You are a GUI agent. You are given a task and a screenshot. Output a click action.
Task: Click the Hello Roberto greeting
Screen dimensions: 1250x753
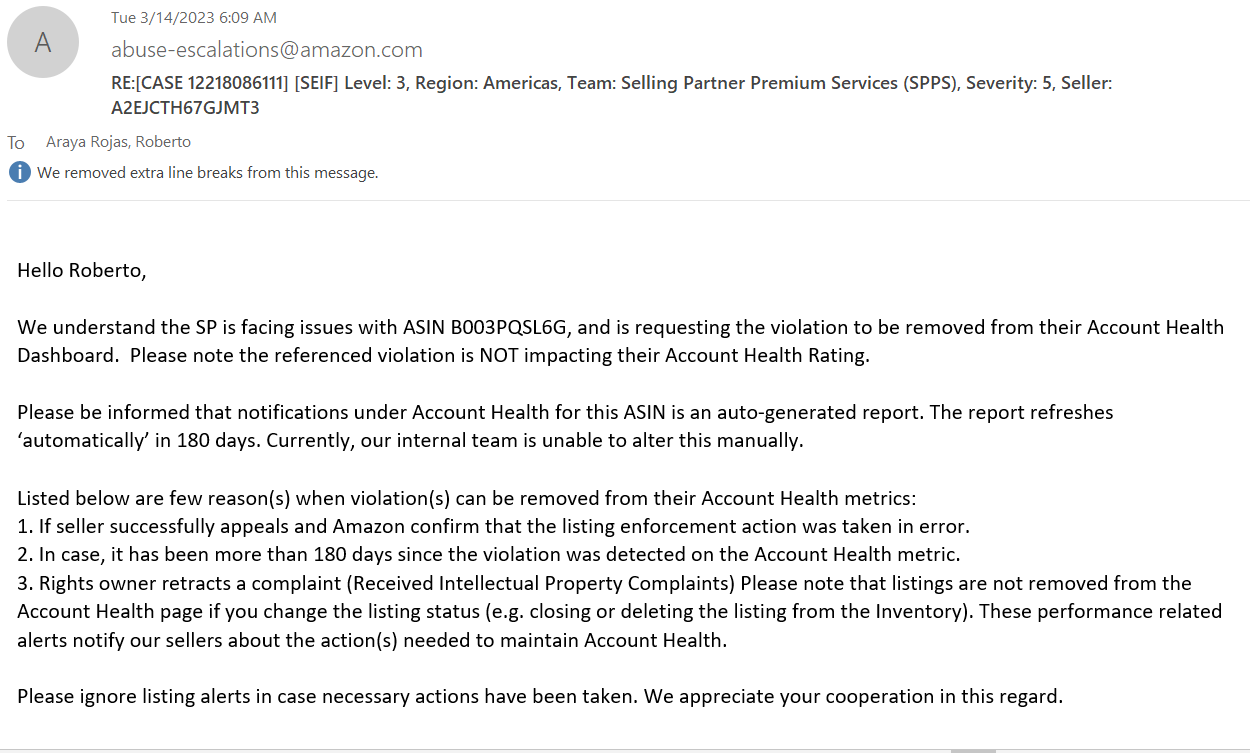click(x=82, y=270)
